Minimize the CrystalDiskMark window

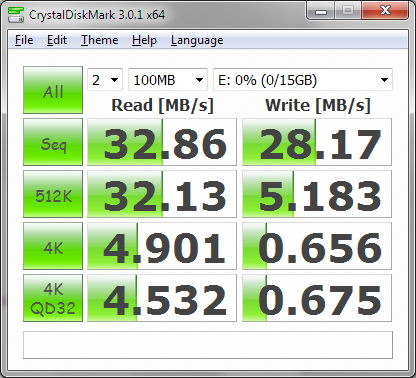pyautogui.click(x=321, y=12)
